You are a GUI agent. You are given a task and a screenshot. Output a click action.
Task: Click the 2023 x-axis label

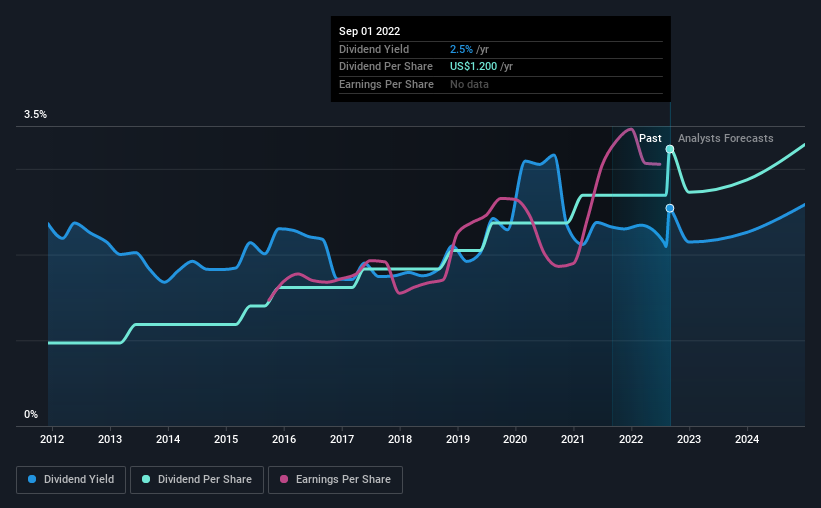click(689, 439)
